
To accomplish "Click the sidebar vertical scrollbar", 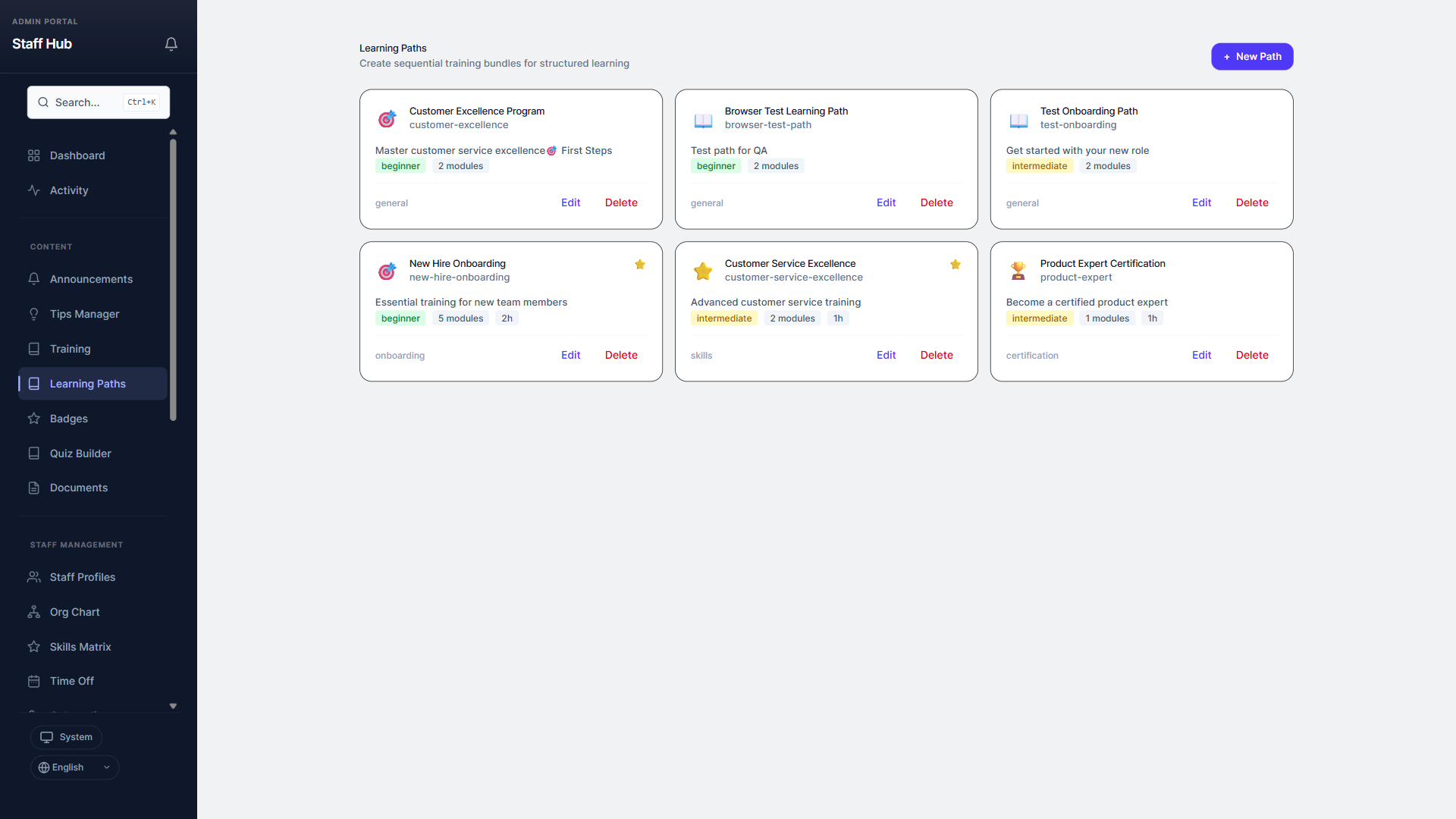I will point(173,281).
